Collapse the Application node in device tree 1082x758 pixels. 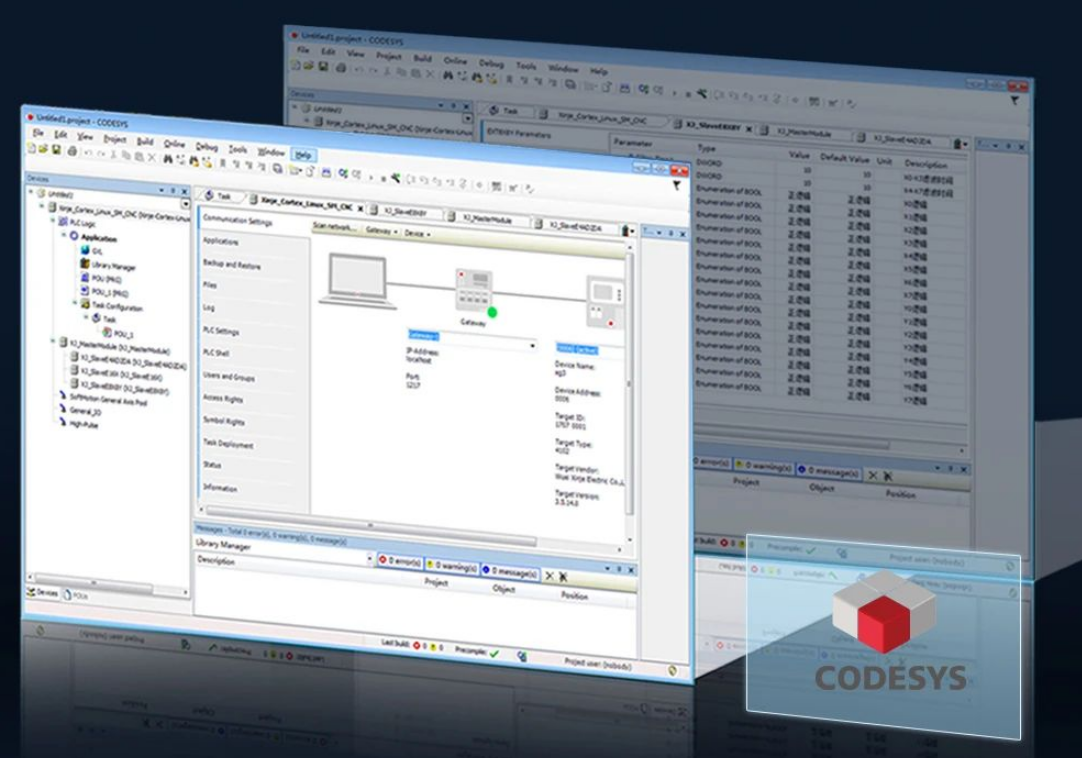(63, 235)
